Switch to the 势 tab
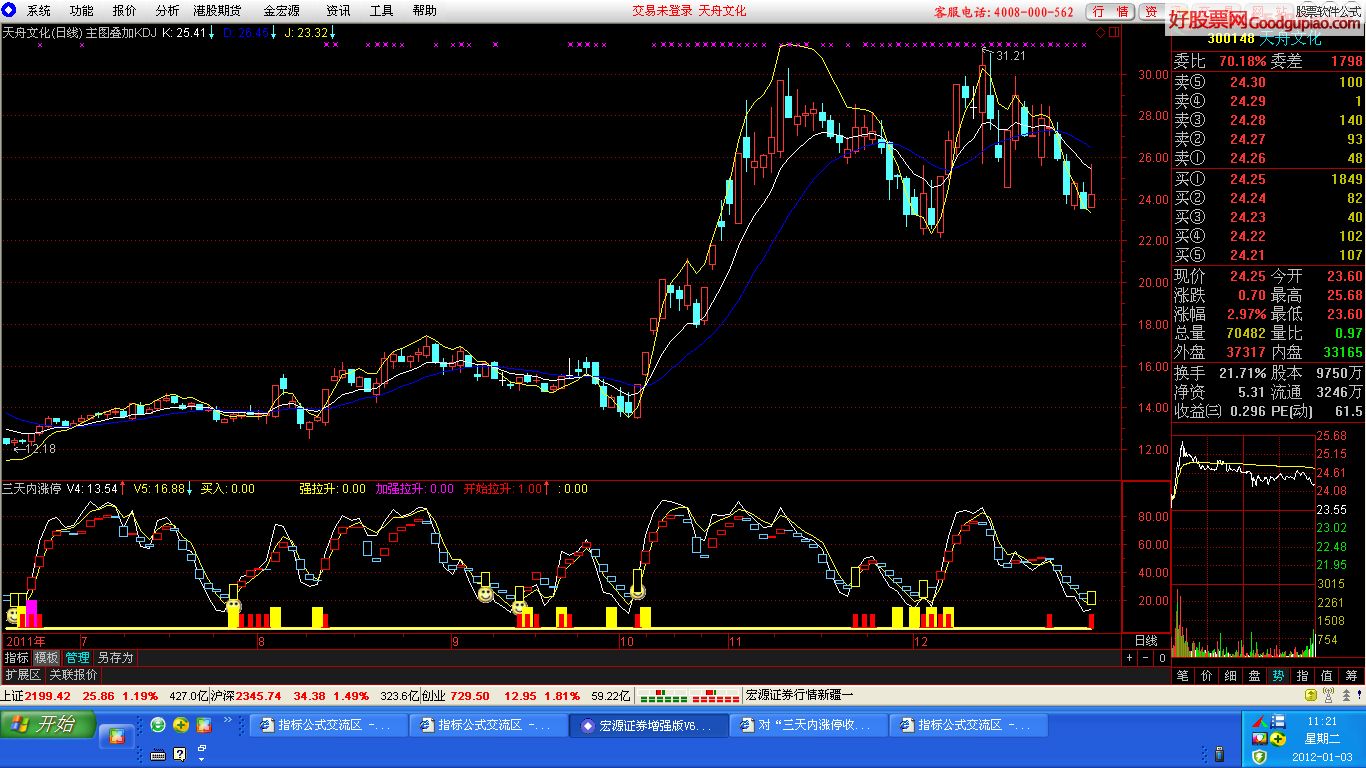Screen dimensions: 1366x768 tap(1279, 676)
